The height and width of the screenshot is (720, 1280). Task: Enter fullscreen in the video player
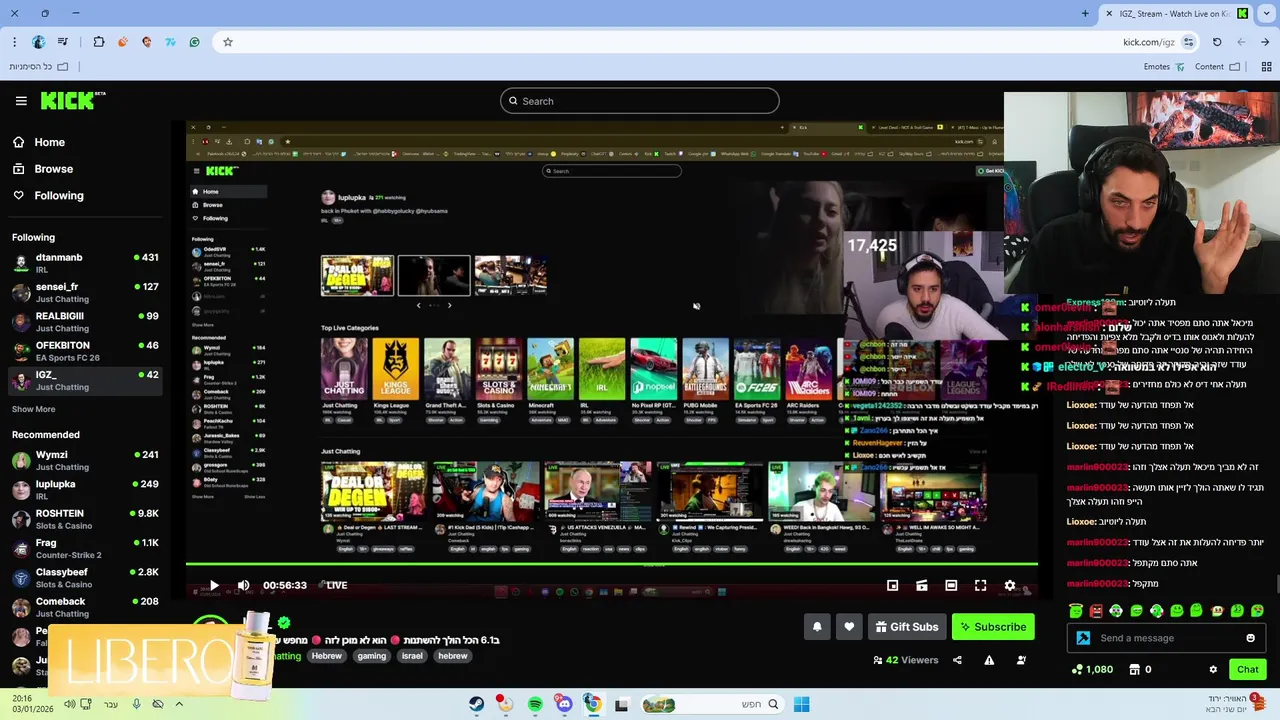coord(980,585)
